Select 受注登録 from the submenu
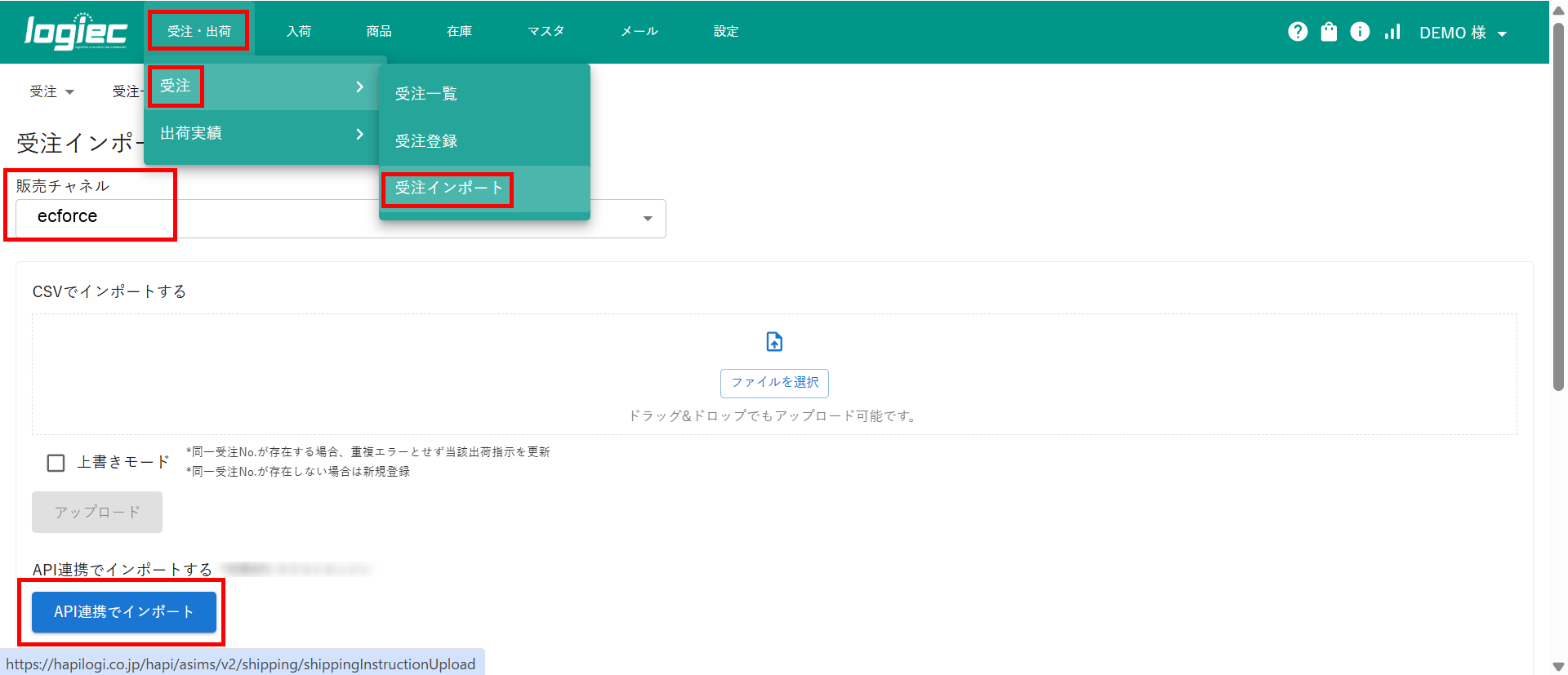This screenshot has height=675, width=1568. click(x=426, y=141)
